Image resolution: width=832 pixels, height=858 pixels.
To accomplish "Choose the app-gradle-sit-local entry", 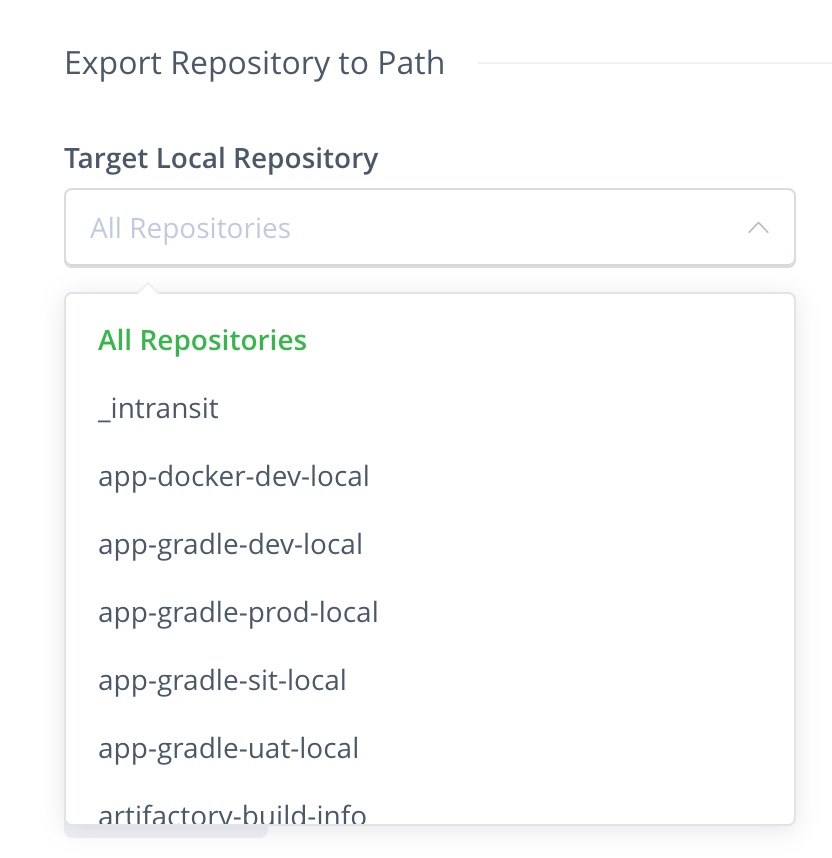I will tap(222, 681).
